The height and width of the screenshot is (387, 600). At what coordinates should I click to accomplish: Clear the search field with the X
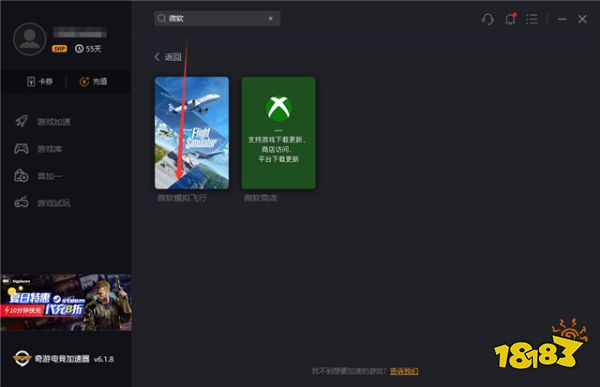click(x=271, y=18)
